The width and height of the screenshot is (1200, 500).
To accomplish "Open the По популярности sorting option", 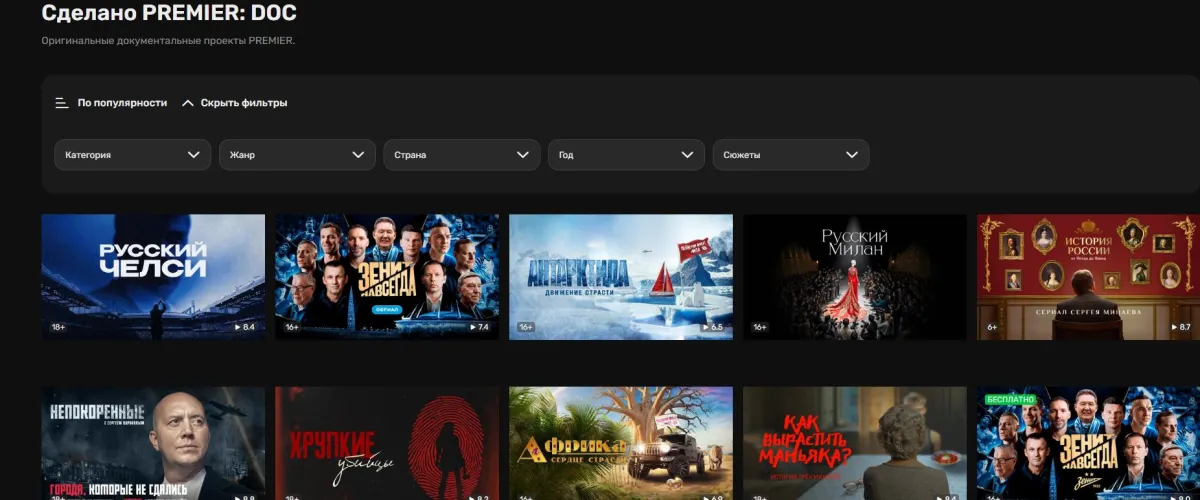I will point(122,103).
